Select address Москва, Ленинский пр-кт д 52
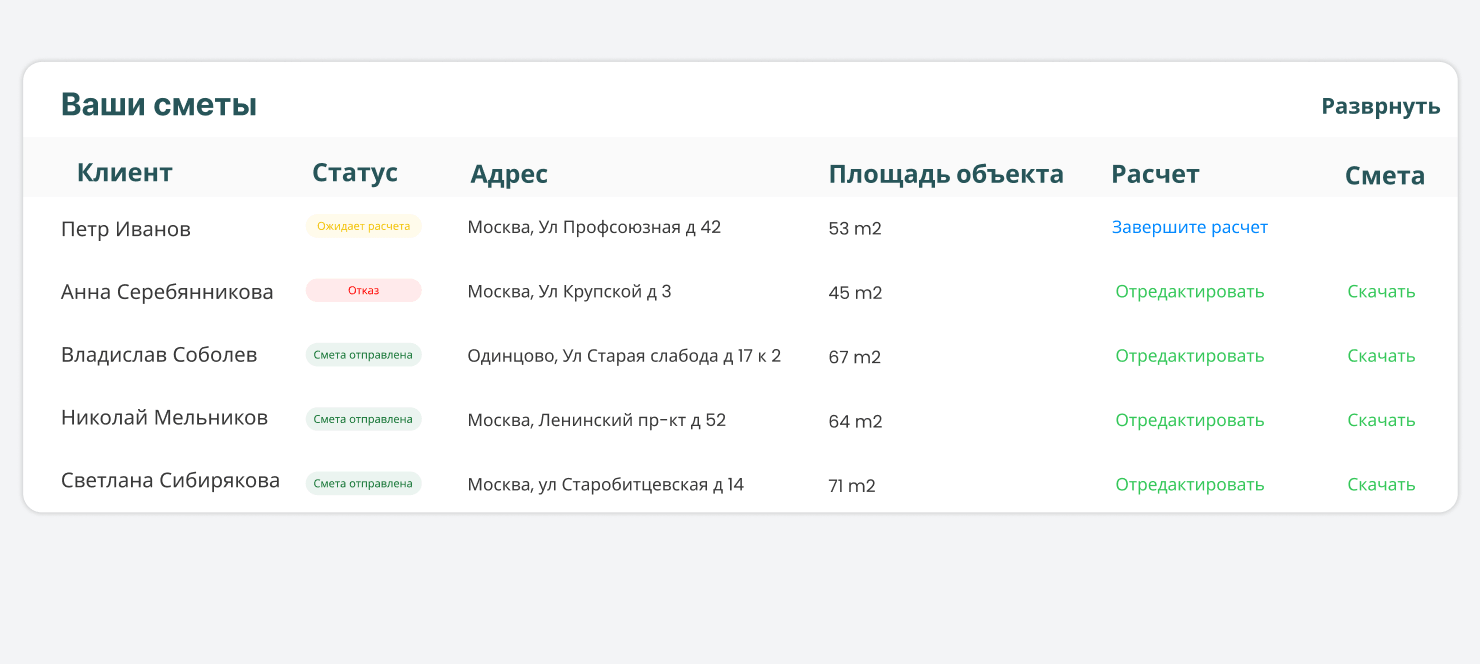The image size is (1480, 664). point(596,420)
